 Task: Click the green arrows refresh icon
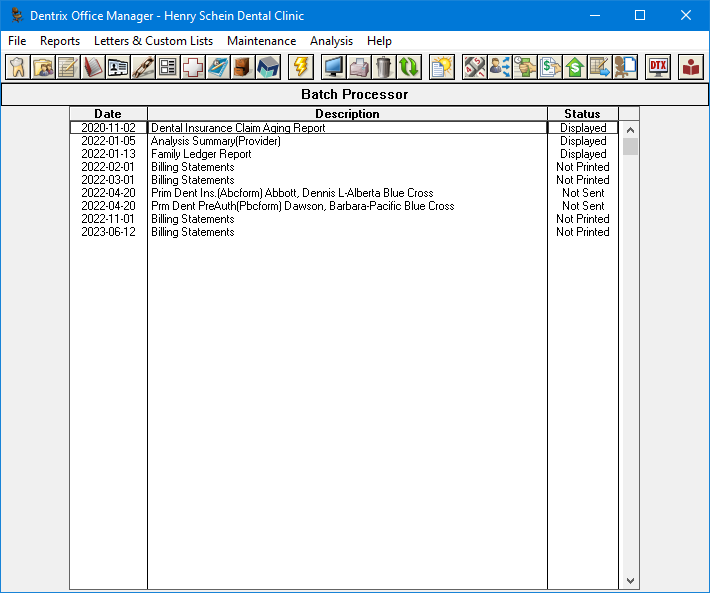(409, 67)
